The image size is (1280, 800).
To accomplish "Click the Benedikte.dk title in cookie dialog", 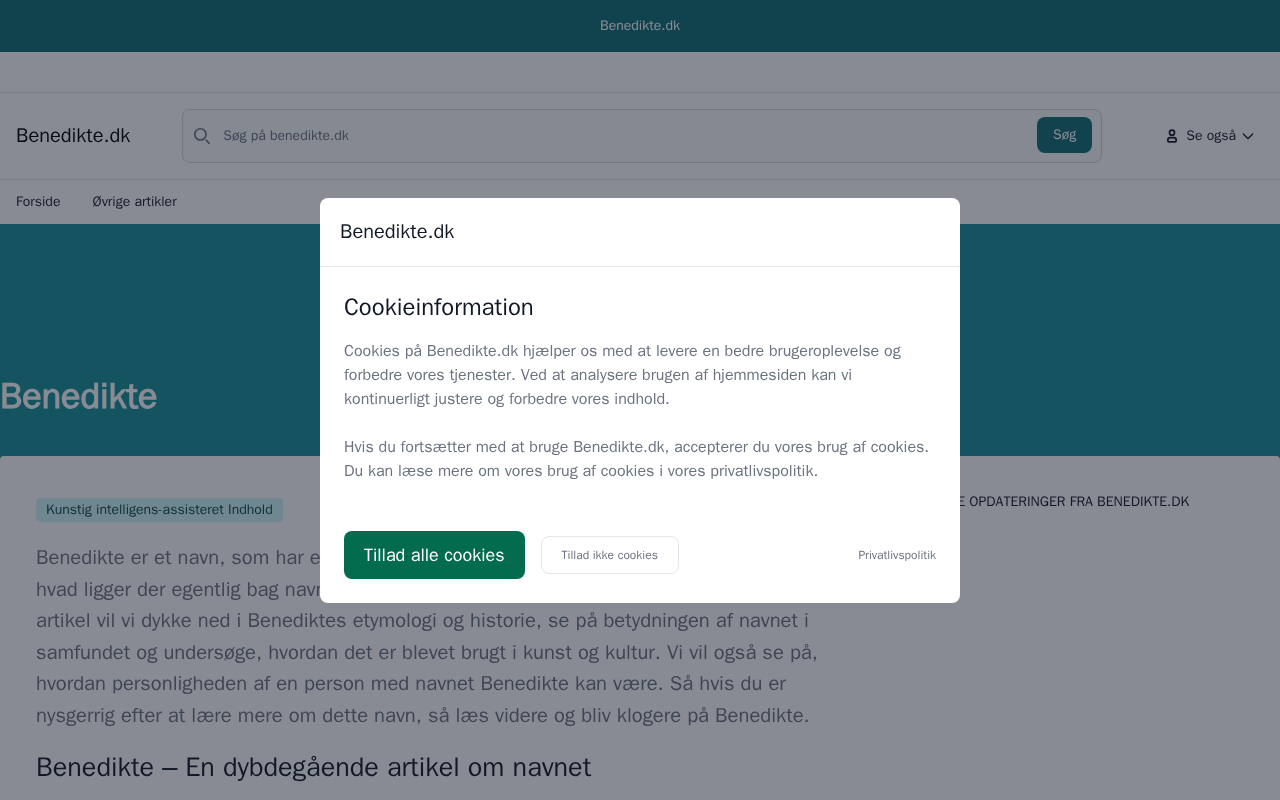I will click(x=397, y=232).
